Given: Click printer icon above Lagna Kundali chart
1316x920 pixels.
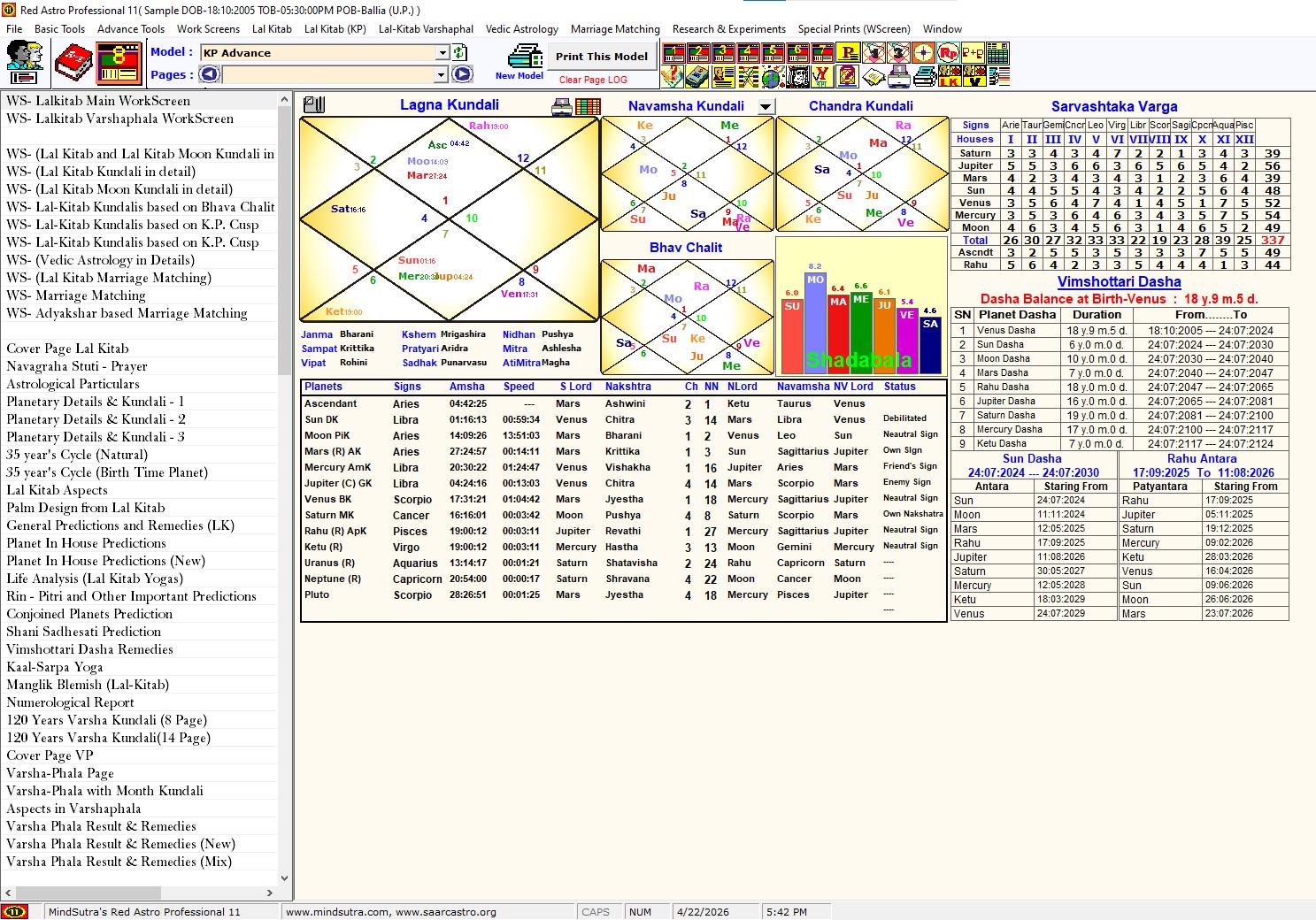Looking at the screenshot, I should pos(562,107).
